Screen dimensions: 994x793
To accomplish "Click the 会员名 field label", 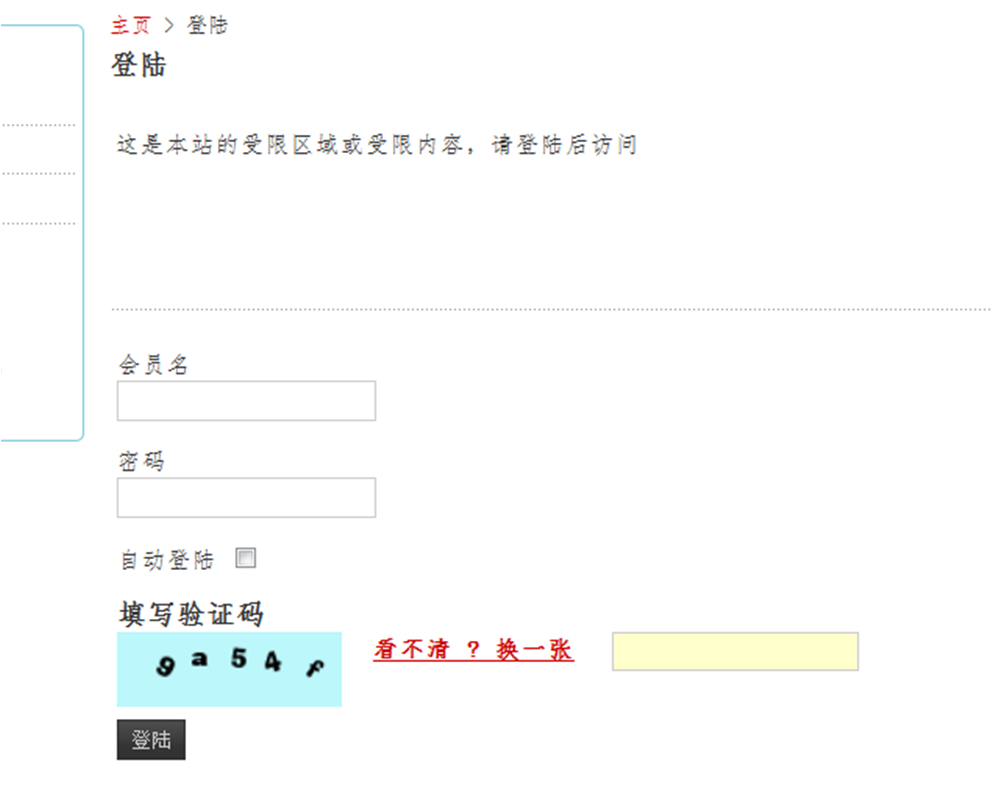I will pyautogui.click(x=153, y=364).
